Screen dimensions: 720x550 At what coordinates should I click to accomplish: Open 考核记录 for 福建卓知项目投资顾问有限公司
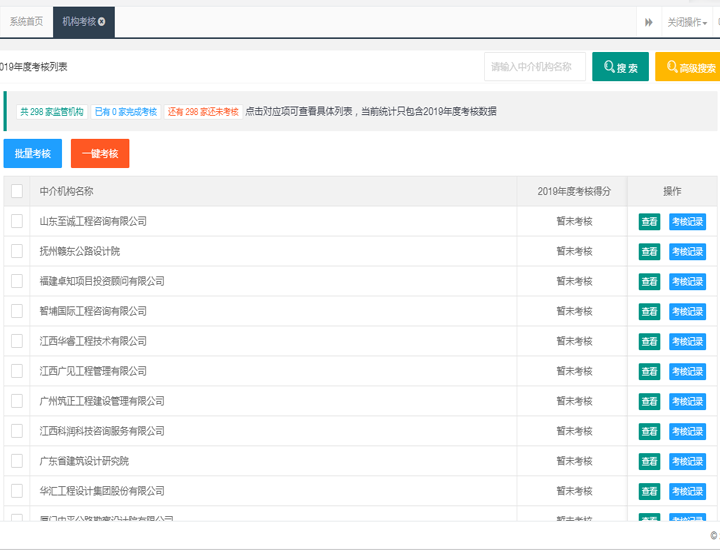687,281
